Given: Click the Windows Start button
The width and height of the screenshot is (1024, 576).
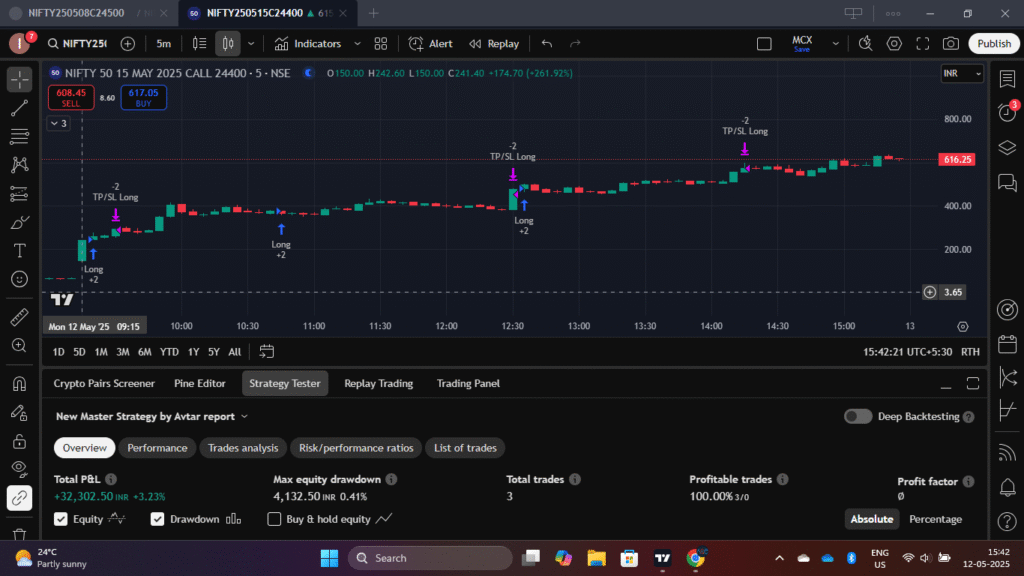Looking at the screenshot, I should pyautogui.click(x=330, y=558).
